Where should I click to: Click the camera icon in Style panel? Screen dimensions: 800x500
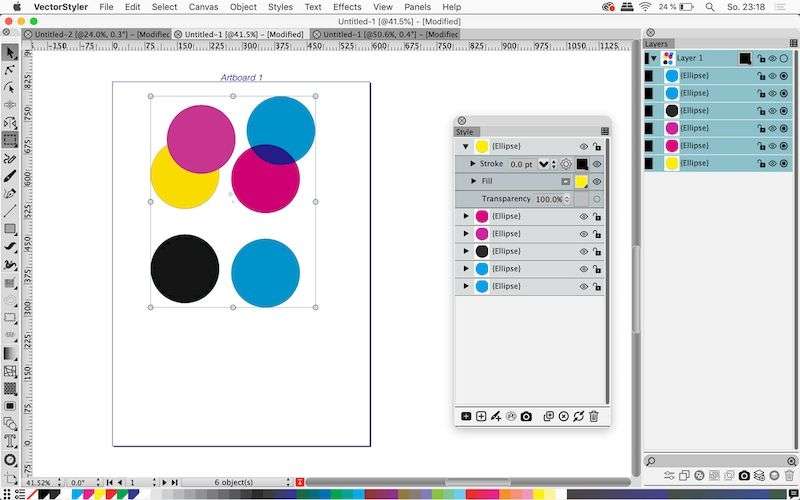tap(526, 416)
